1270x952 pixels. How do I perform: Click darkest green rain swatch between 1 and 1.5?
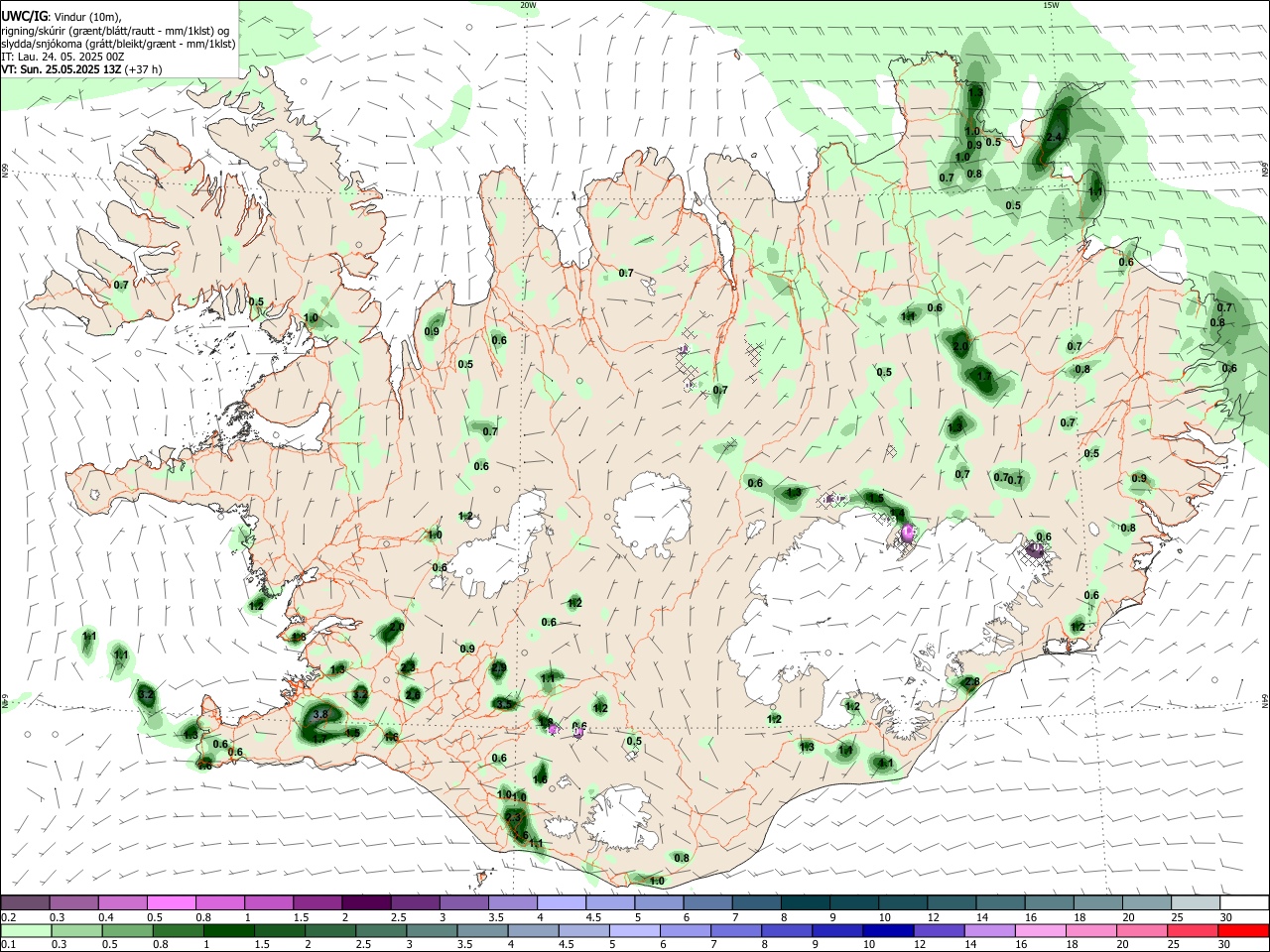[229, 931]
